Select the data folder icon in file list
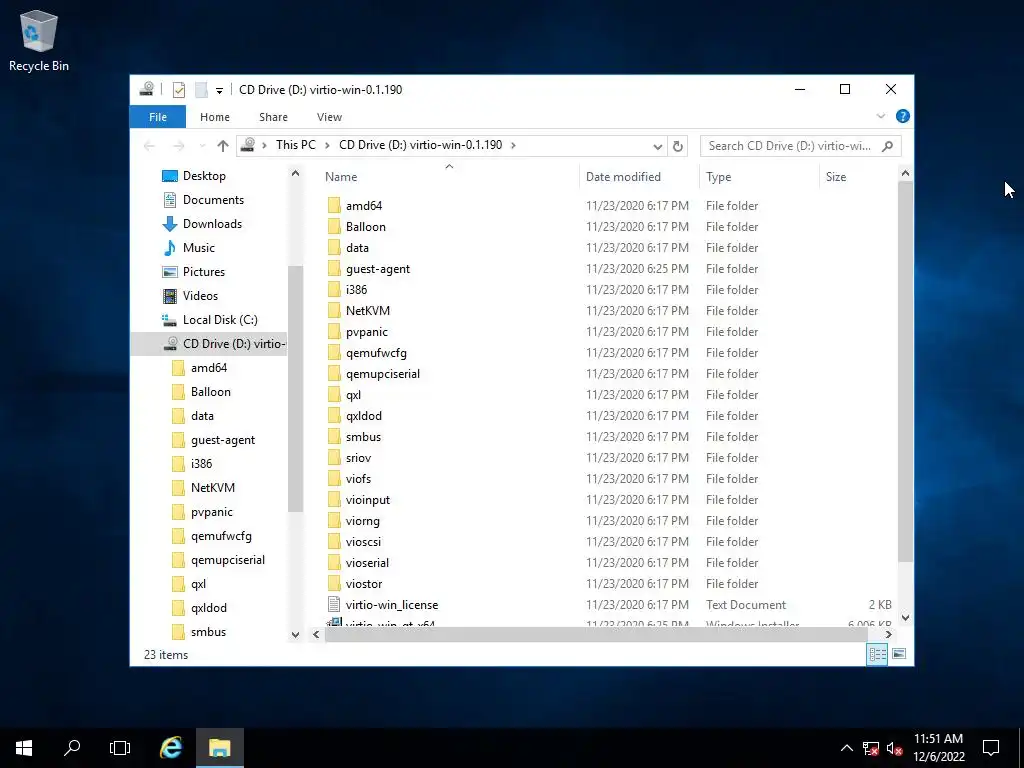Screen dimensions: 1024x768 coord(334,248)
